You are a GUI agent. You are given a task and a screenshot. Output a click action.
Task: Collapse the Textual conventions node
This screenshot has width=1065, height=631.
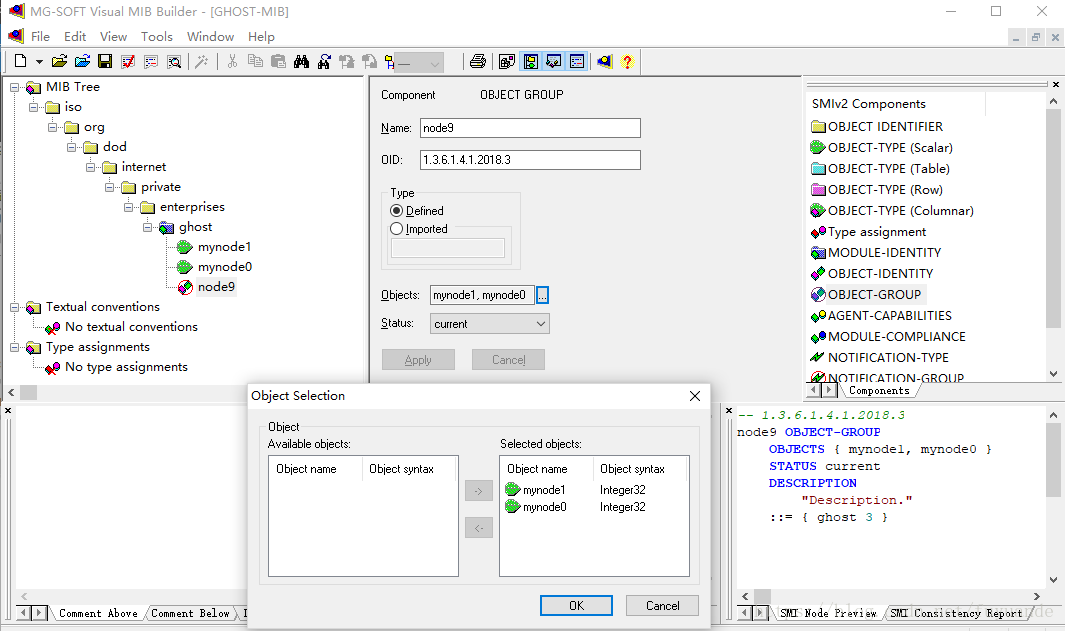tap(14, 307)
